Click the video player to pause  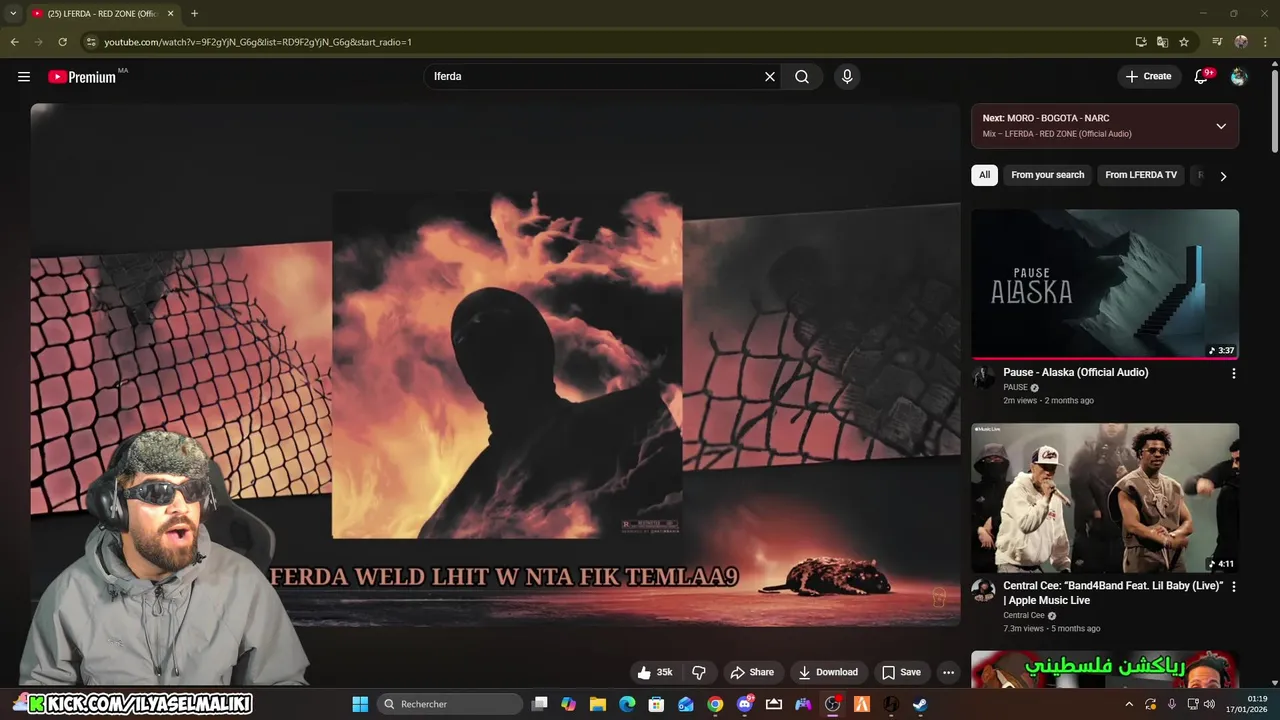495,366
